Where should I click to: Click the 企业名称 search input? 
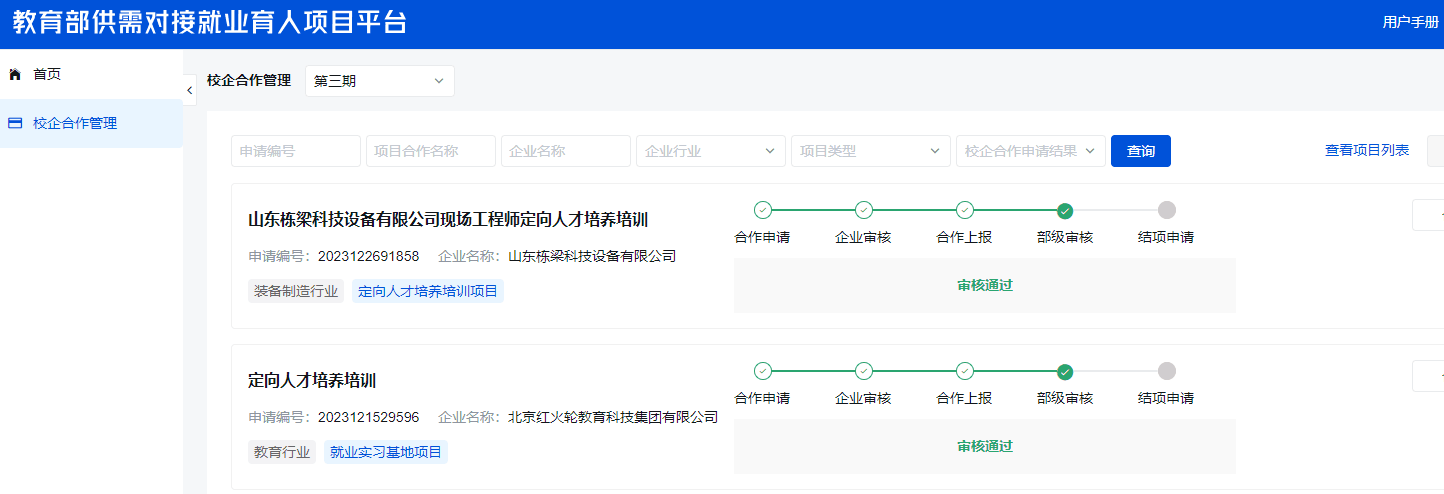point(565,151)
